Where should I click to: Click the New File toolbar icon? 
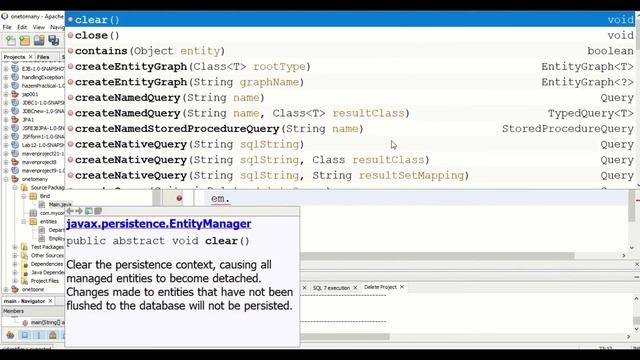10,40
